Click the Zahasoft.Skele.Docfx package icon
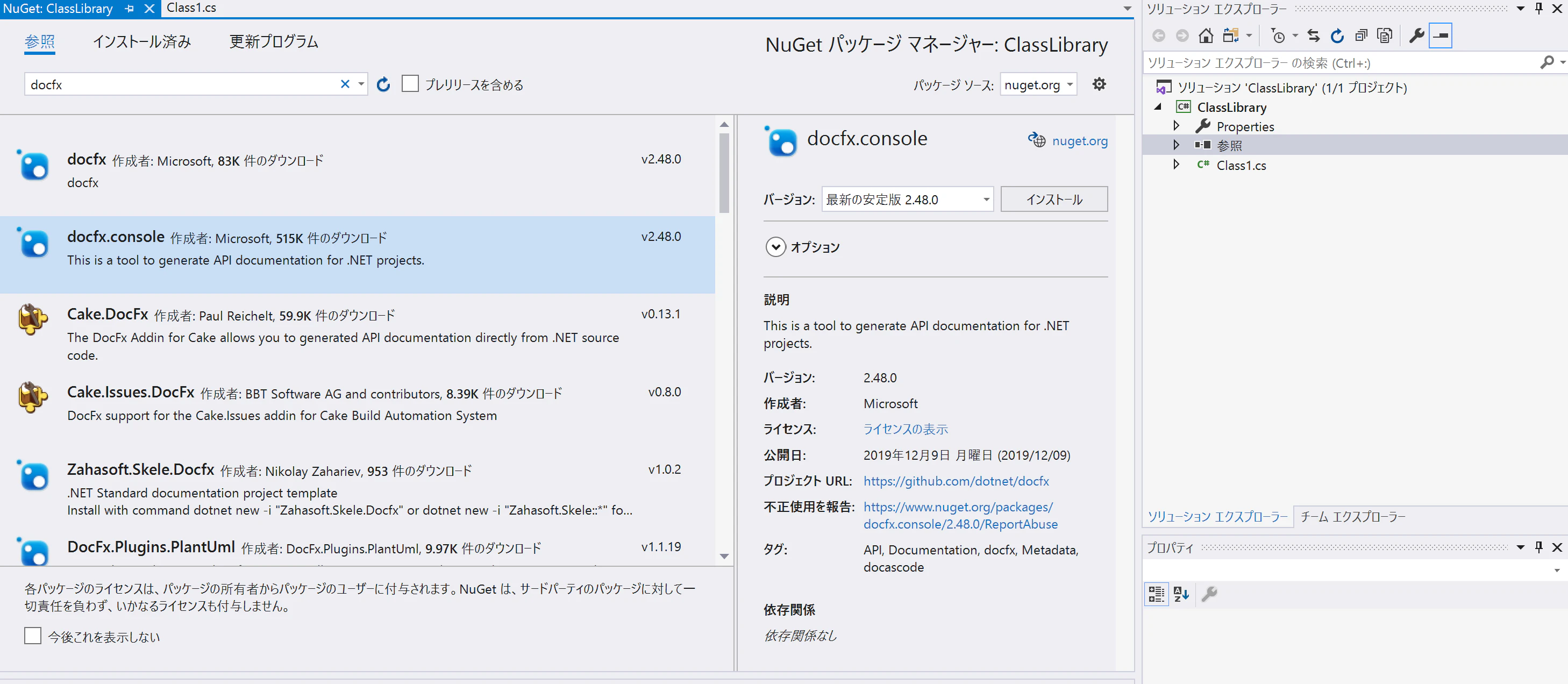 click(33, 475)
